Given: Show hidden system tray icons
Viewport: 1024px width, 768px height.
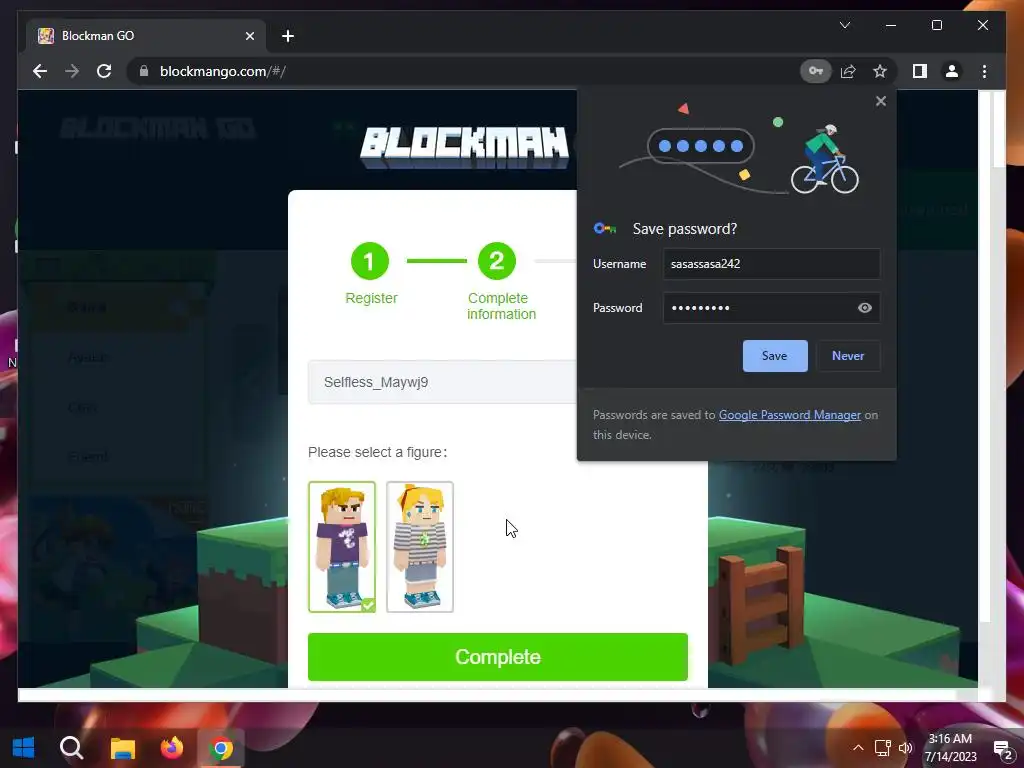Looking at the screenshot, I should tap(858, 748).
